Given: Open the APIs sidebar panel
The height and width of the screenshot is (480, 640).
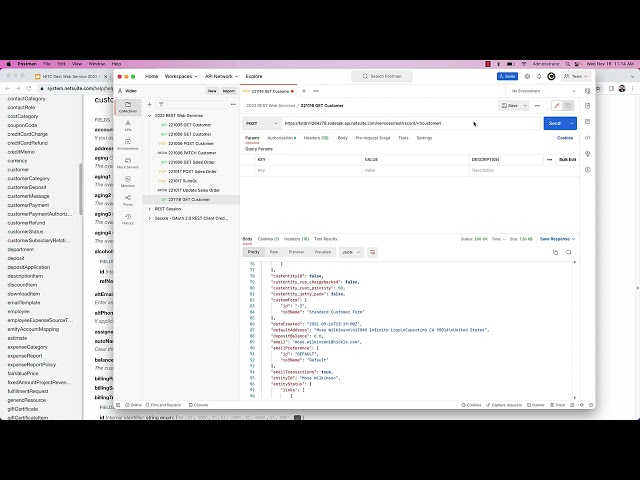Looking at the screenshot, I should (128, 126).
